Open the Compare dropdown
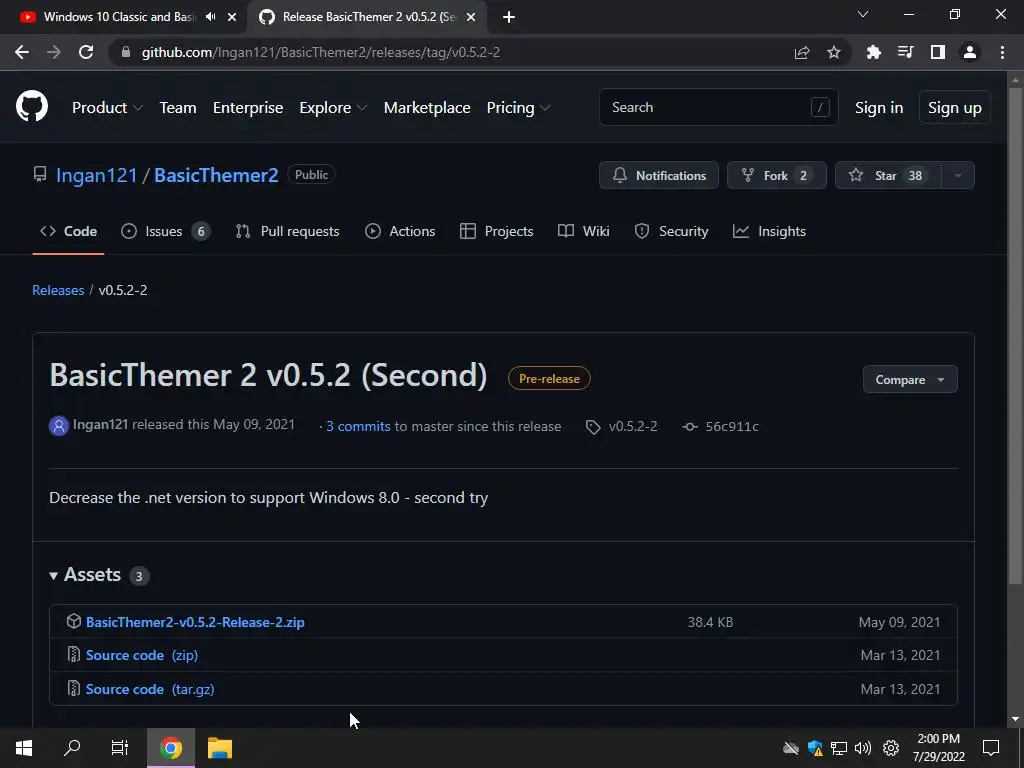 point(910,379)
